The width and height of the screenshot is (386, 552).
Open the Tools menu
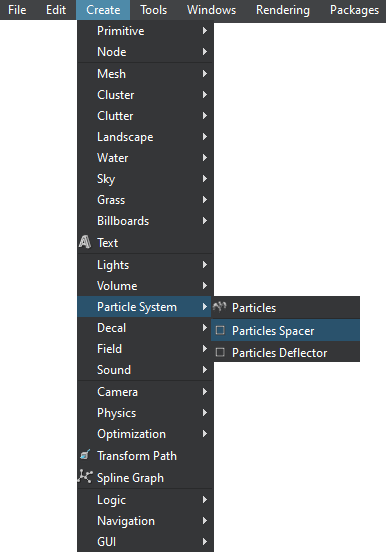154,10
